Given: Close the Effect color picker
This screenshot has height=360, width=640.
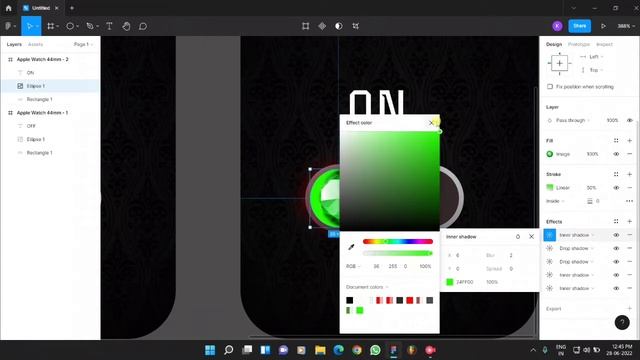Looking at the screenshot, I should pyautogui.click(x=431, y=123).
